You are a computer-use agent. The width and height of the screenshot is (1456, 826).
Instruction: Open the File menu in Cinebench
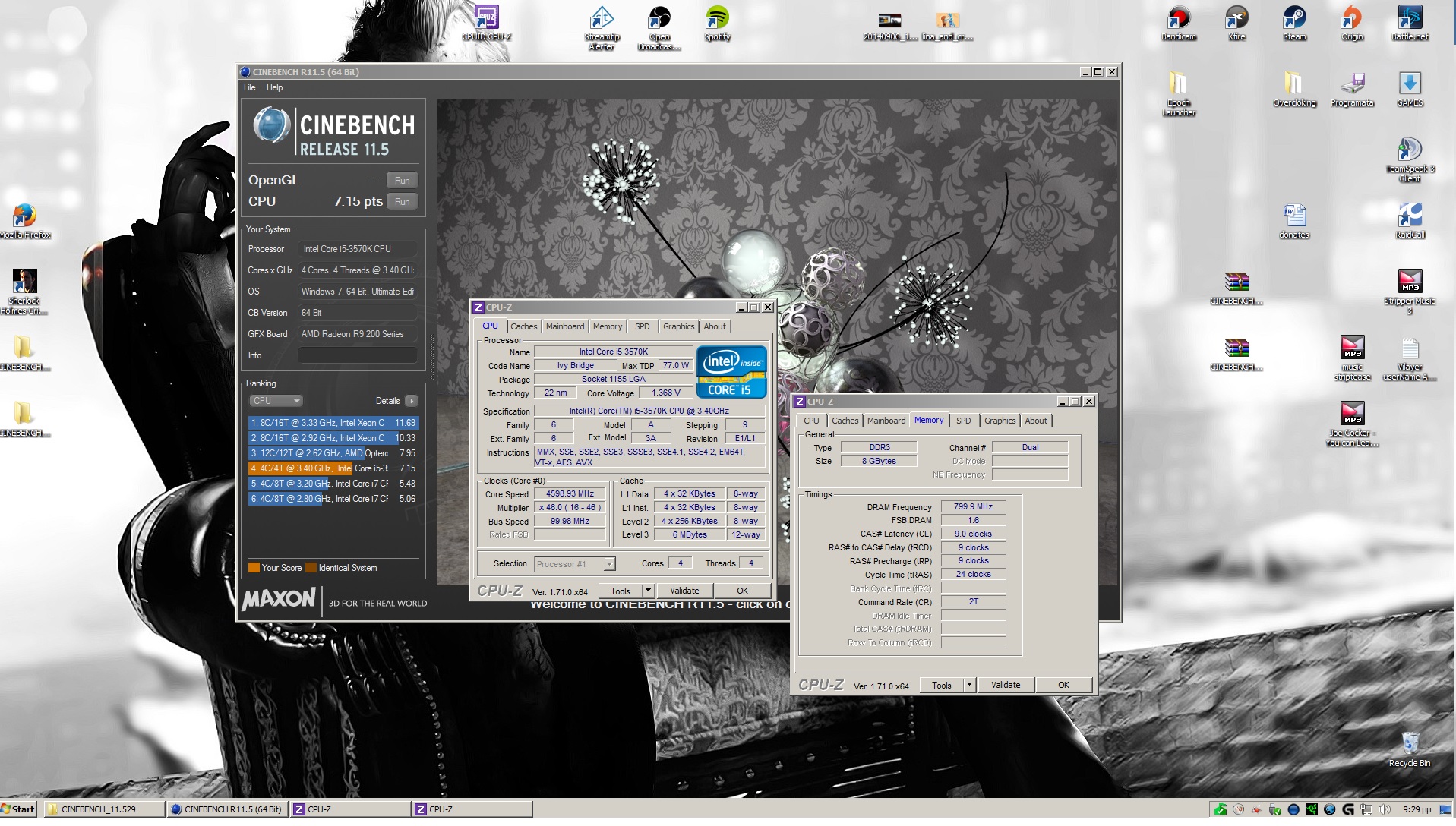pos(250,87)
